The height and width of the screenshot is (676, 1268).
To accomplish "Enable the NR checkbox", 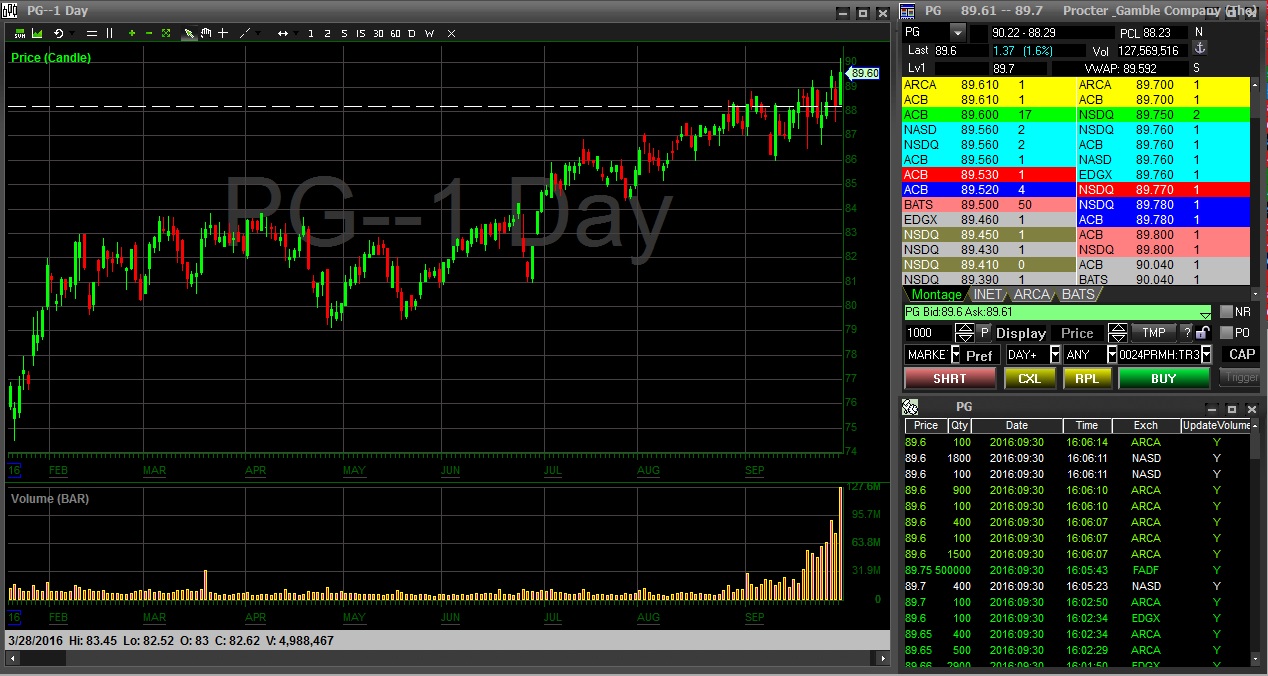I will tap(1226, 312).
